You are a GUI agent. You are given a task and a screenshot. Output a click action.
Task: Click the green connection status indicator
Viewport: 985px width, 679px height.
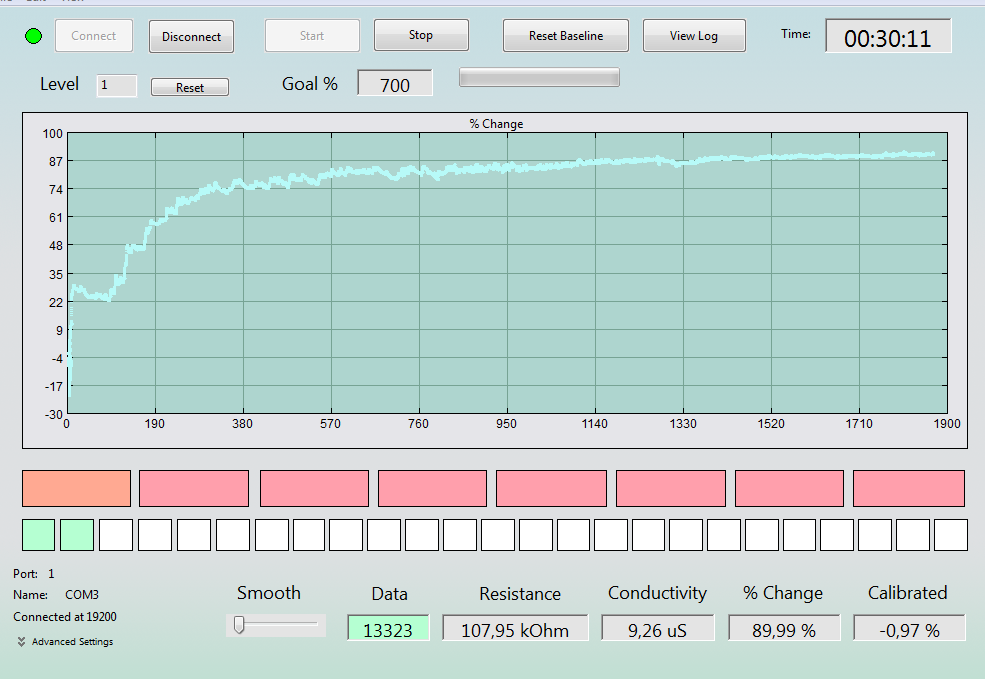(33, 36)
